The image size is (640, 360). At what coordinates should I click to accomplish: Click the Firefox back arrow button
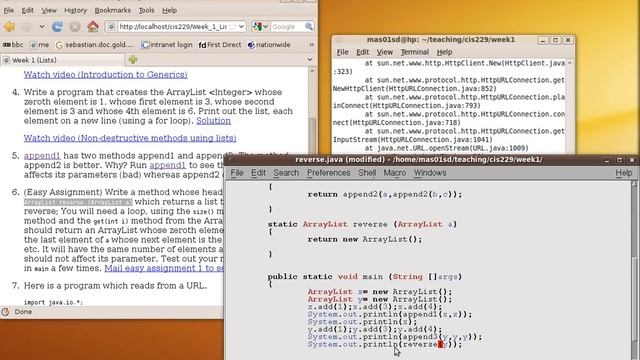[9, 27]
